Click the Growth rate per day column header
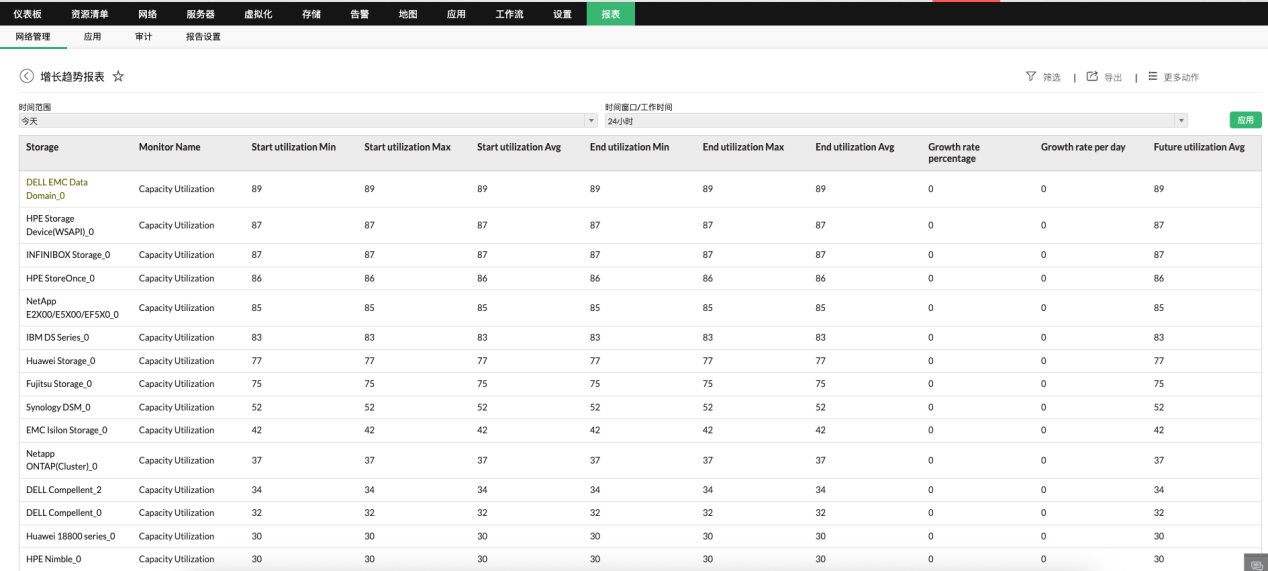The width and height of the screenshot is (1268, 571). click(1083, 147)
